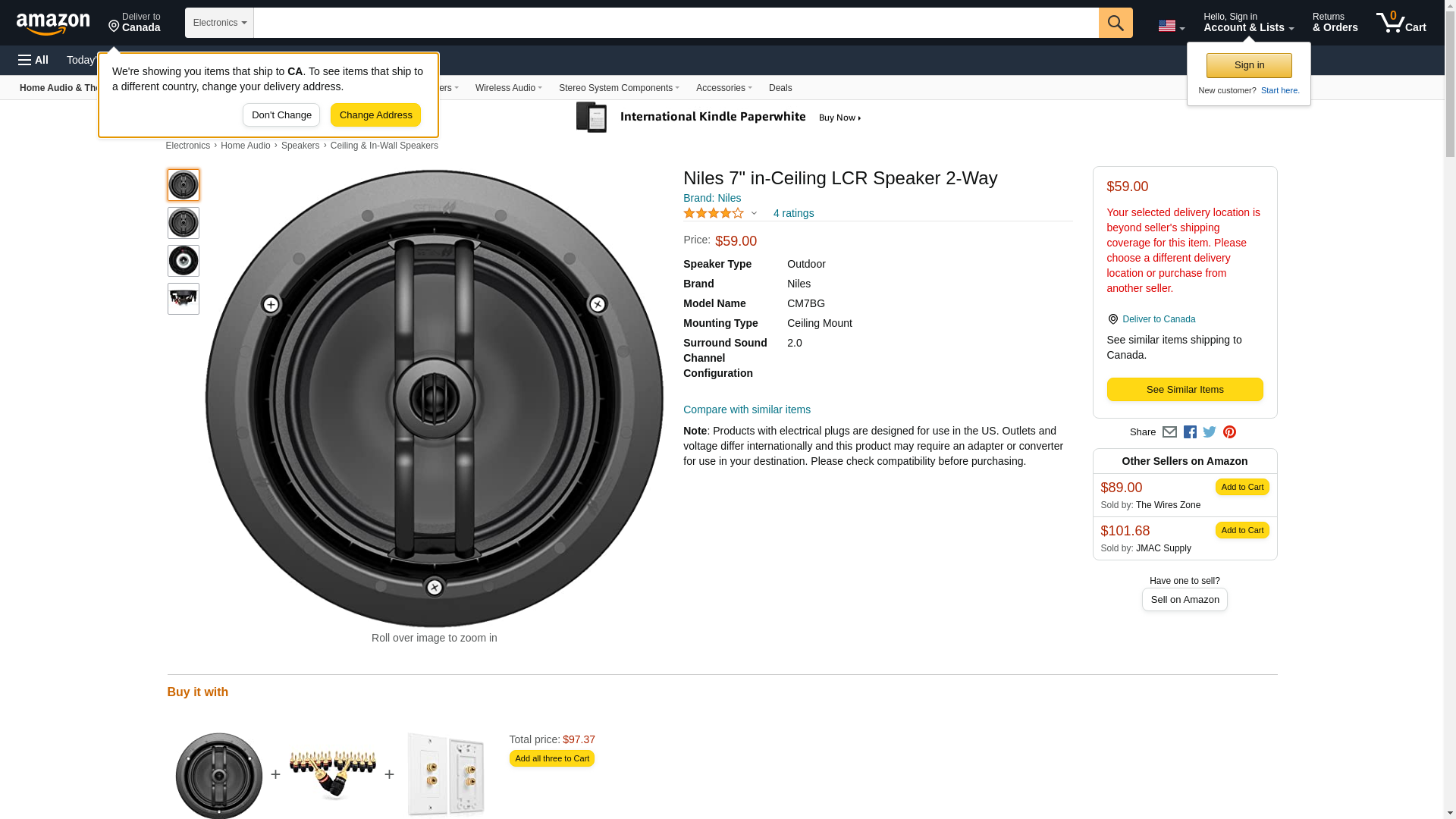1456x819 pixels.
Task: Open the Stereo System Components menu
Action: [619, 88]
